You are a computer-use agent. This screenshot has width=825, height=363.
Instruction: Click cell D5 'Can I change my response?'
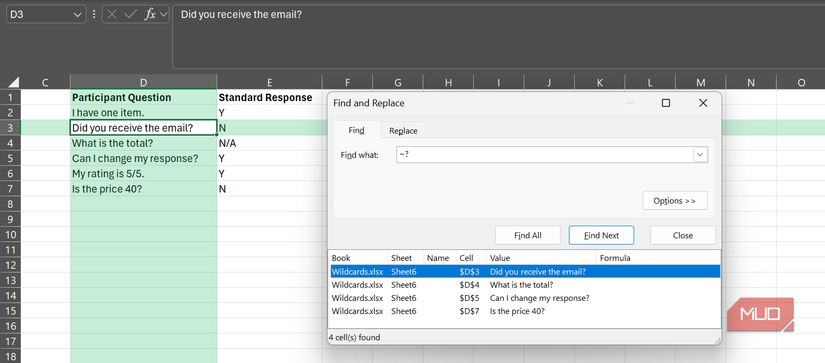(143, 158)
